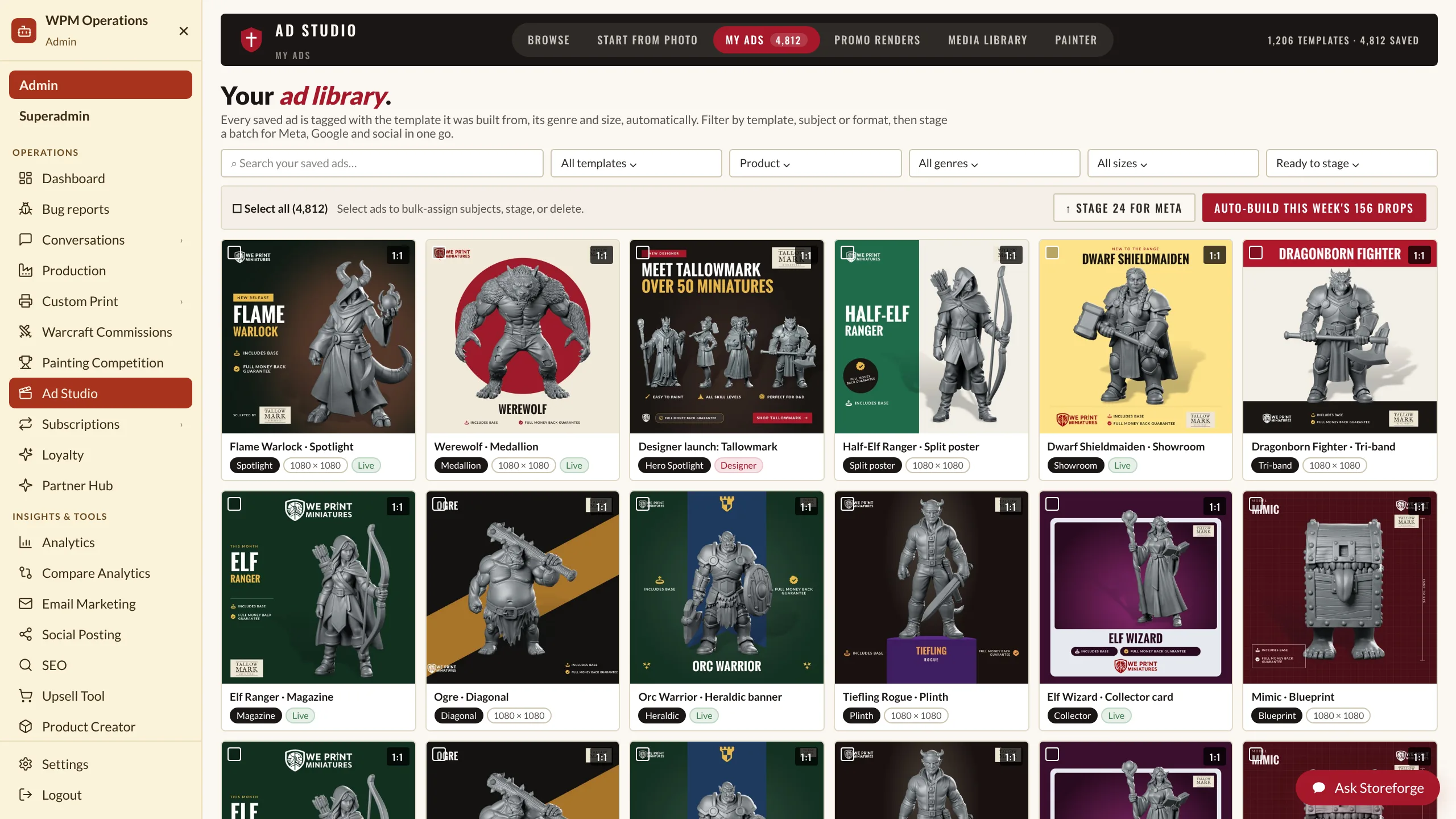Click Stage 24 for Meta button

1124,208
